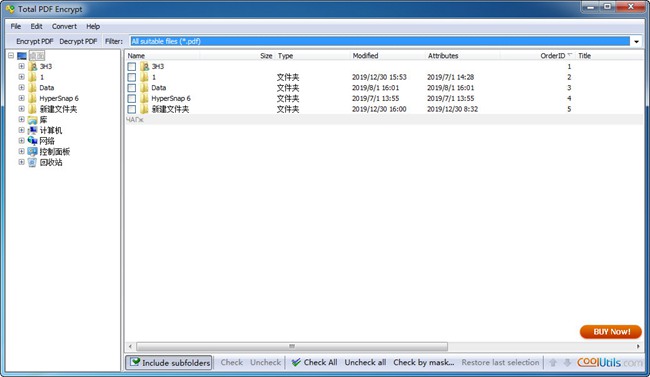Tick the checkbox for Data row

[x=132, y=88]
